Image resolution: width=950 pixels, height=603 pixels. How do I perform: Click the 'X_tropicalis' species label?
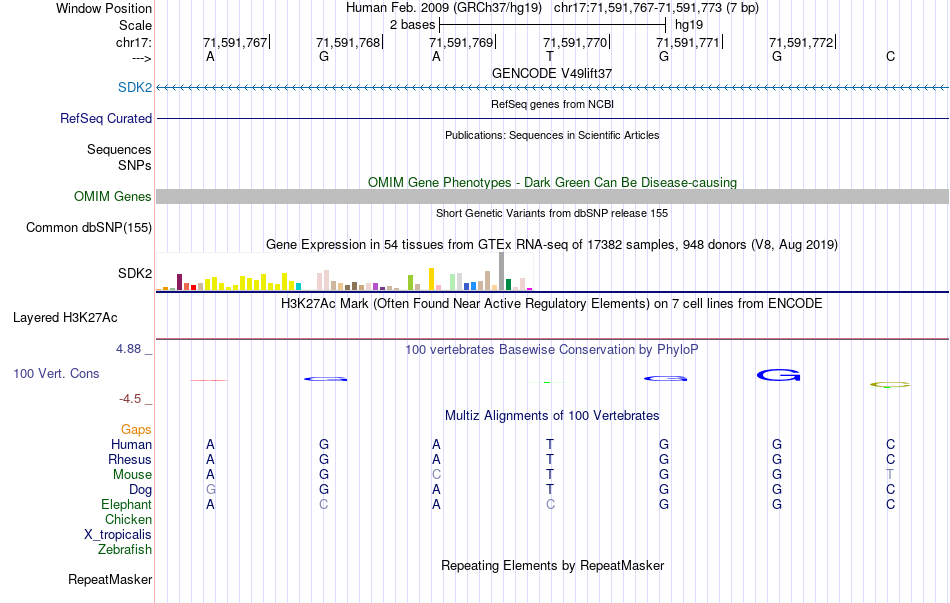tap(118, 535)
